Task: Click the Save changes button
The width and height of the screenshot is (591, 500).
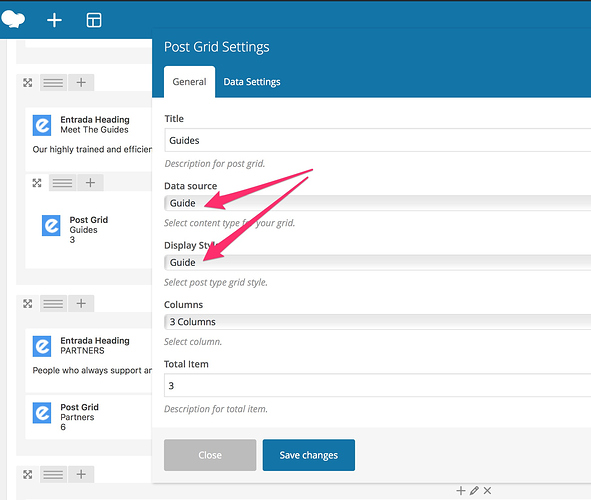Action: pos(309,455)
